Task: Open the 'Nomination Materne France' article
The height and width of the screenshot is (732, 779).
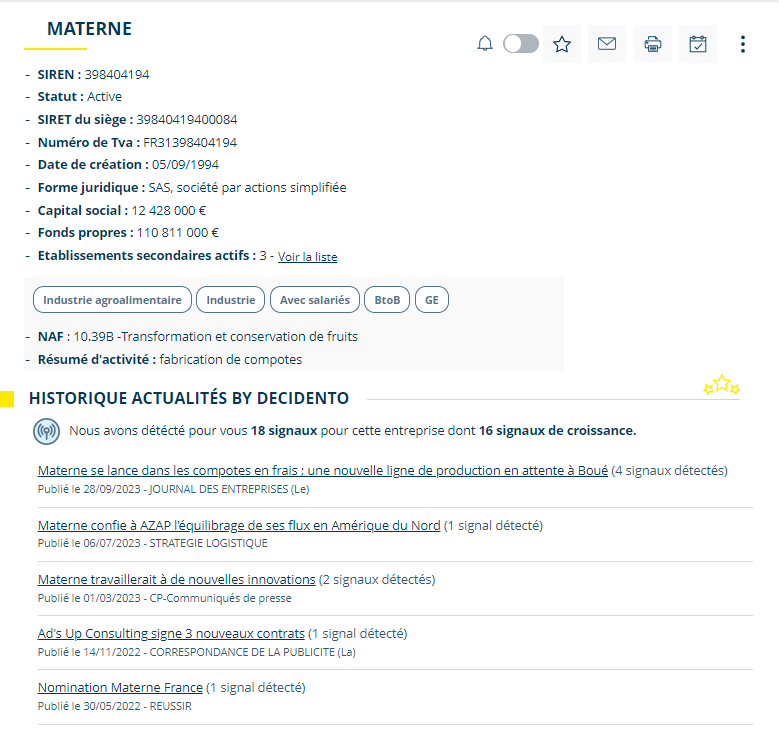Action: (x=120, y=688)
